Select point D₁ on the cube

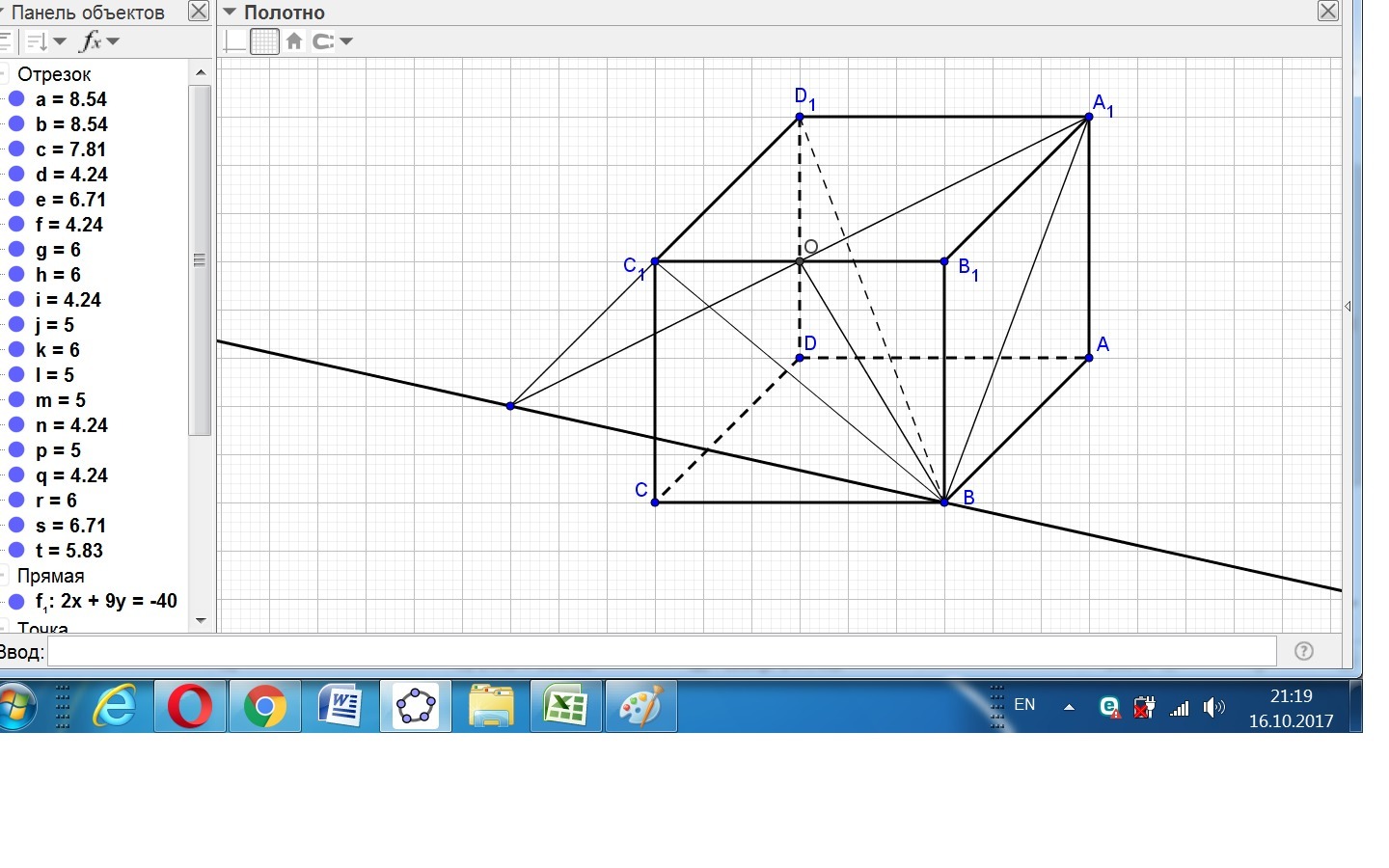point(800,117)
